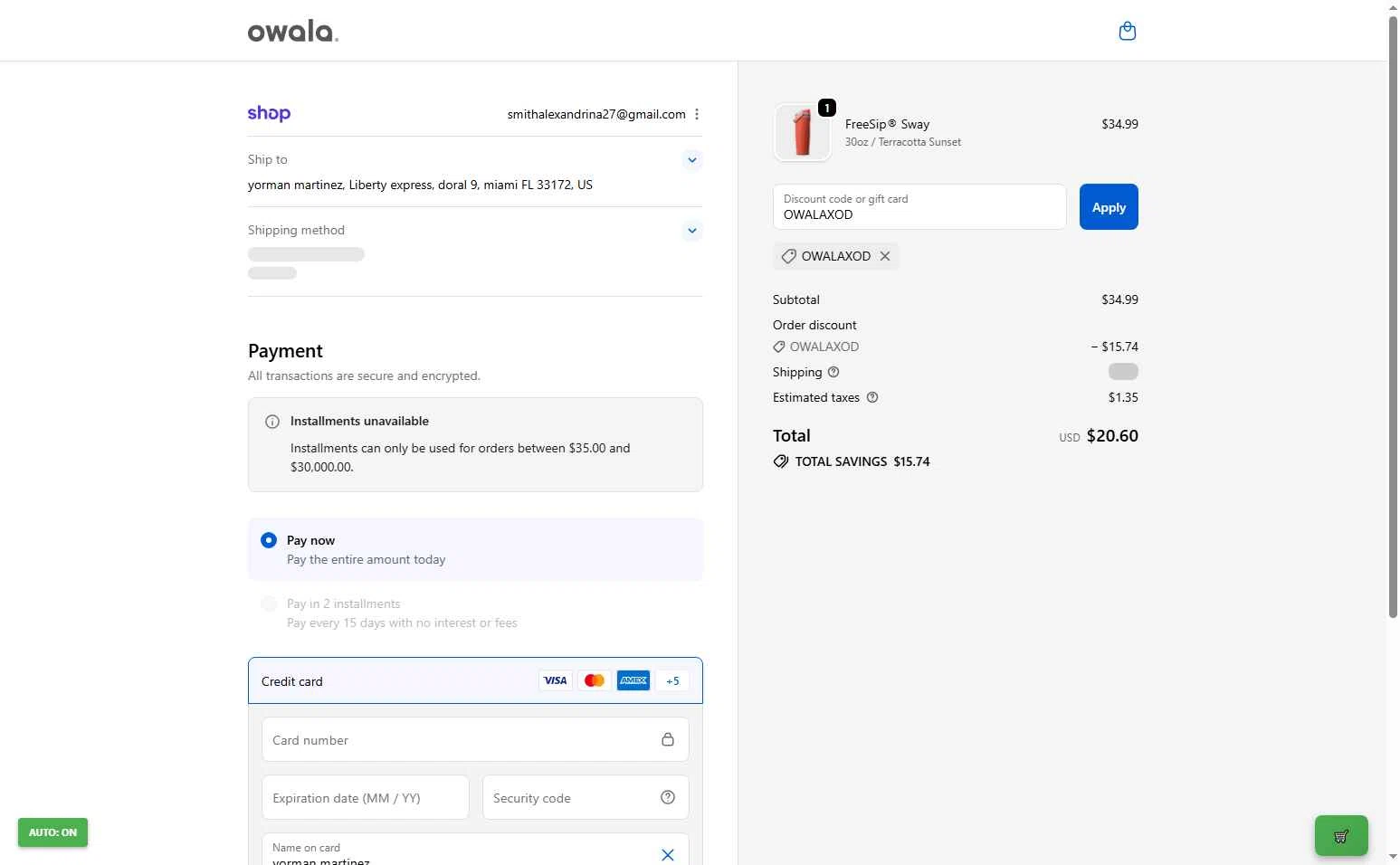The width and height of the screenshot is (1400, 865).
Task: Open the shopping bag cart icon
Action: tap(1127, 32)
